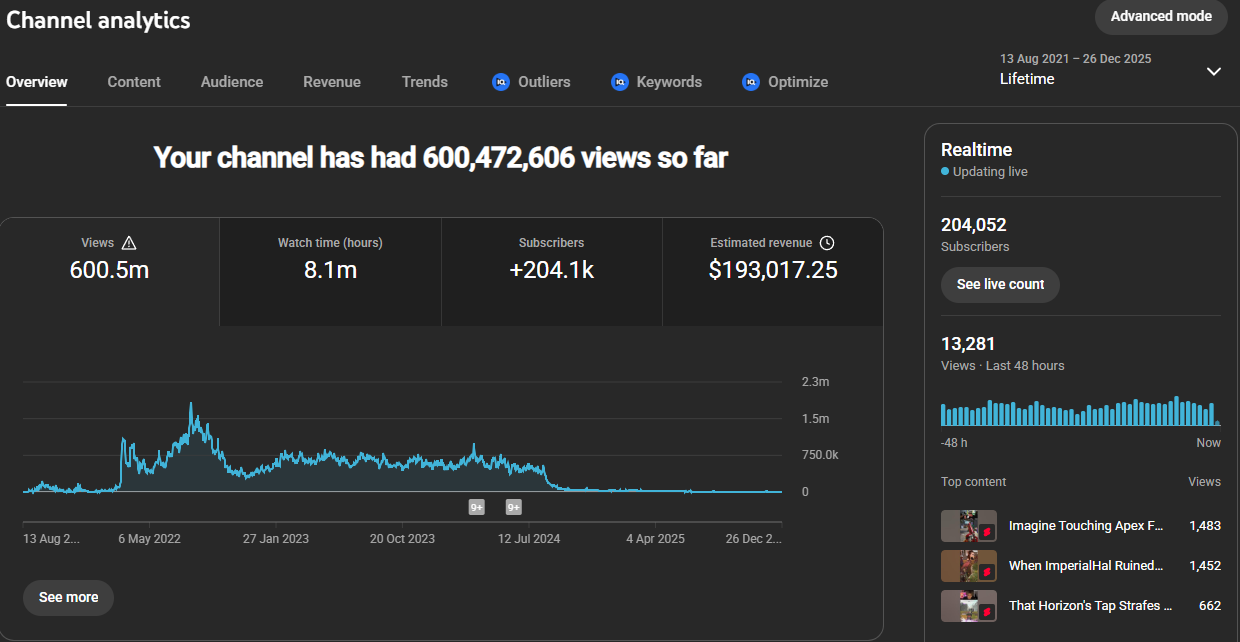Click the first 9+ chart marker
Screen dimensions: 1240x642
(x=477, y=507)
